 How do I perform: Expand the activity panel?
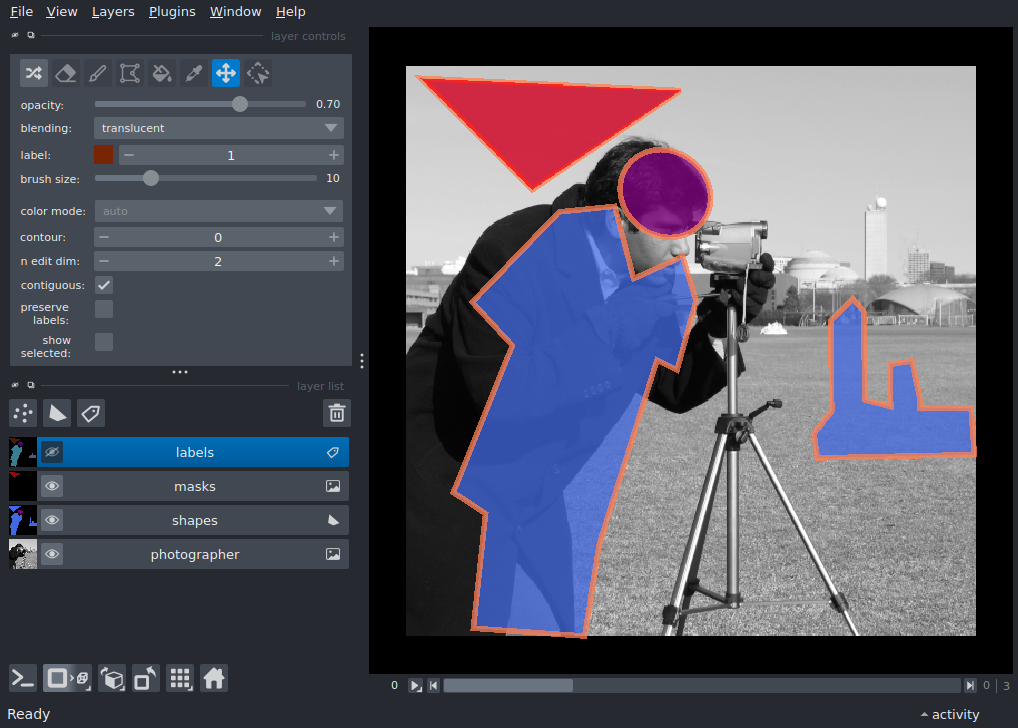pos(949,714)
